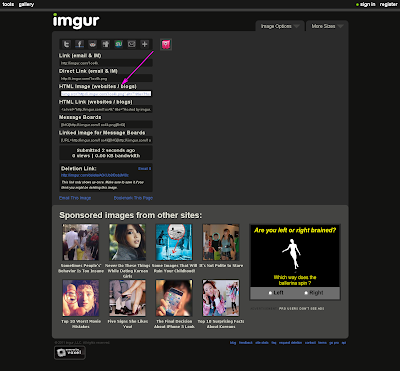Share the image on Reddit
The image size is (400, 371).
click(x=93, y=44)
